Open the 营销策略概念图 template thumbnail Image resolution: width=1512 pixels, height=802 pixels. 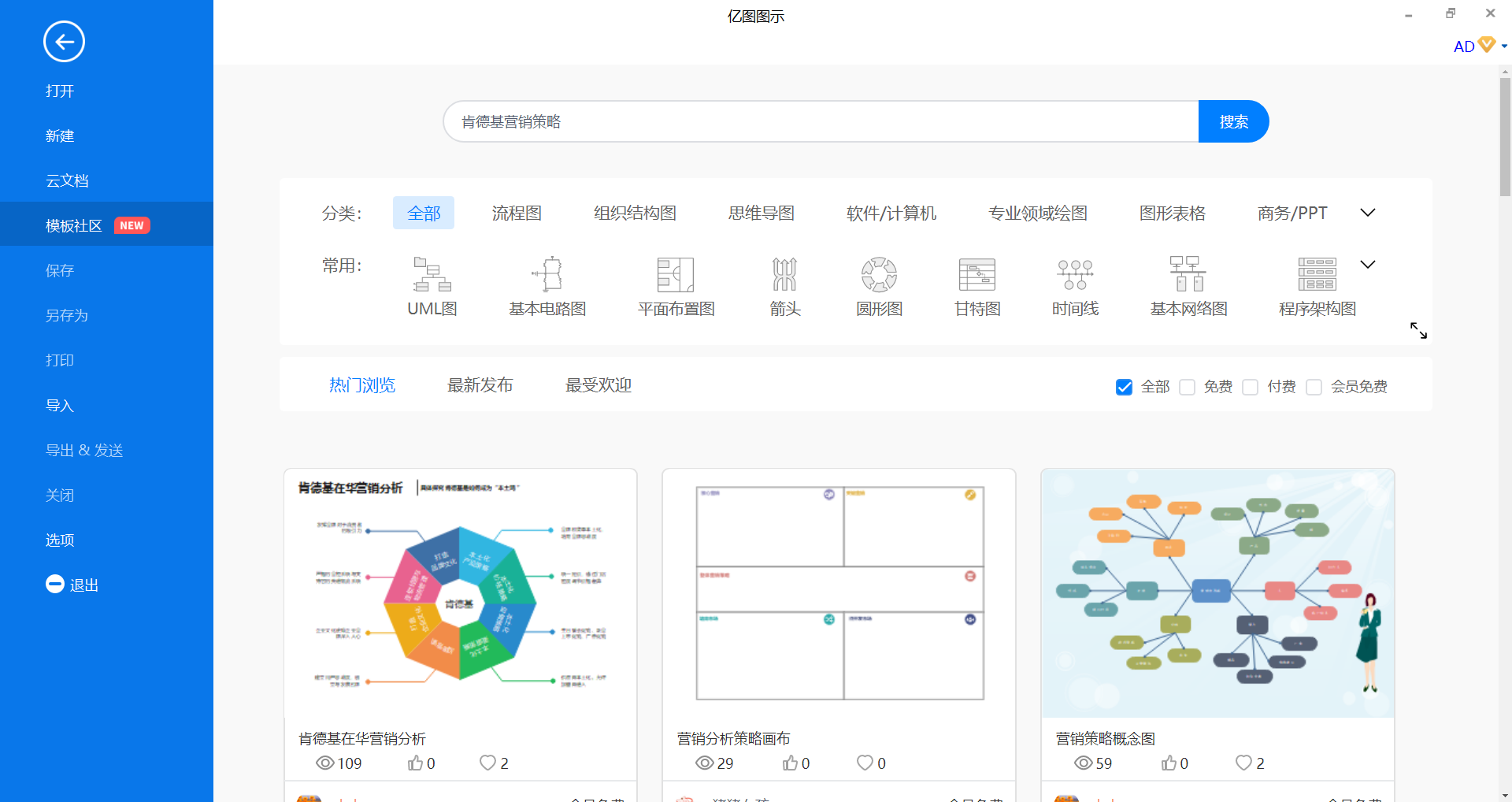point(1217,593)
